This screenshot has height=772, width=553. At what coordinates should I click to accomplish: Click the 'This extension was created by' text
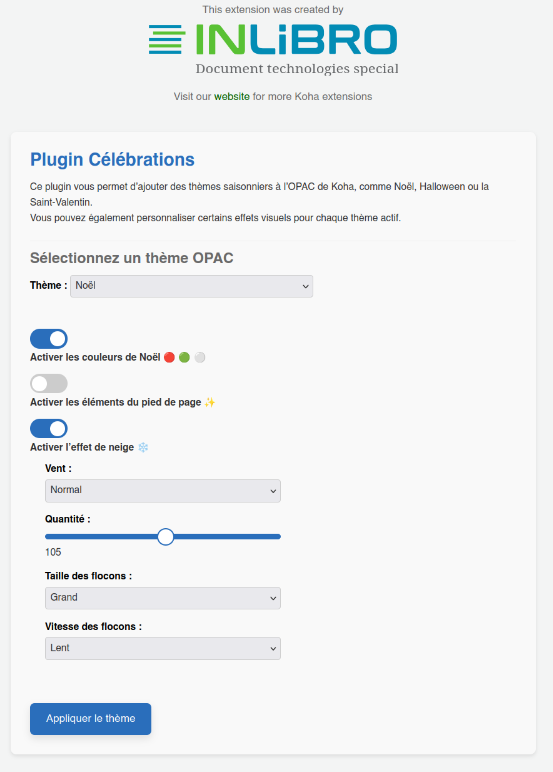coord(273,9)
